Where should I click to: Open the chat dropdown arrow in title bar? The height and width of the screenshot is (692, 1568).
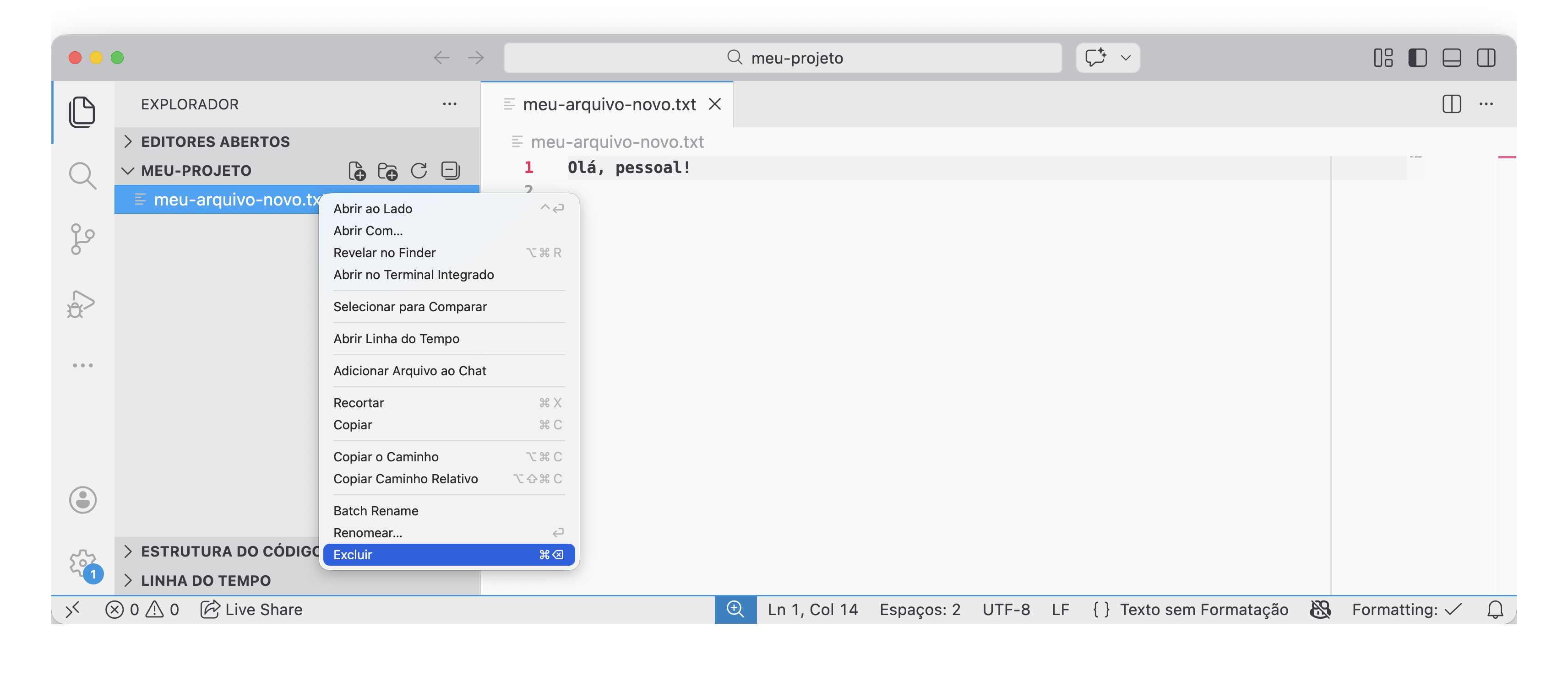(1126, 58)
